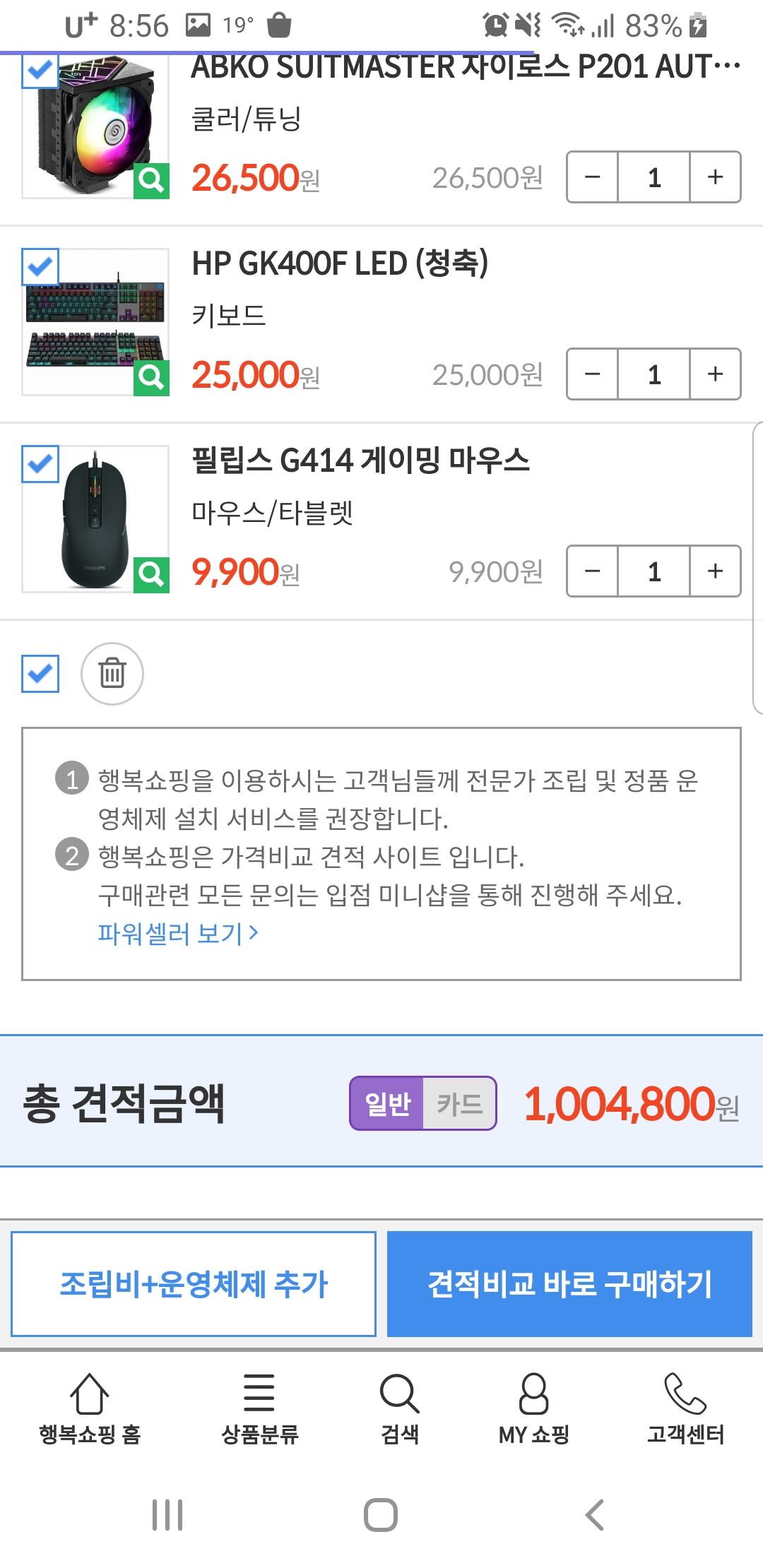
Task: Tap 견적비교 바로 구매하기 button
Action: coord(569,1284)
